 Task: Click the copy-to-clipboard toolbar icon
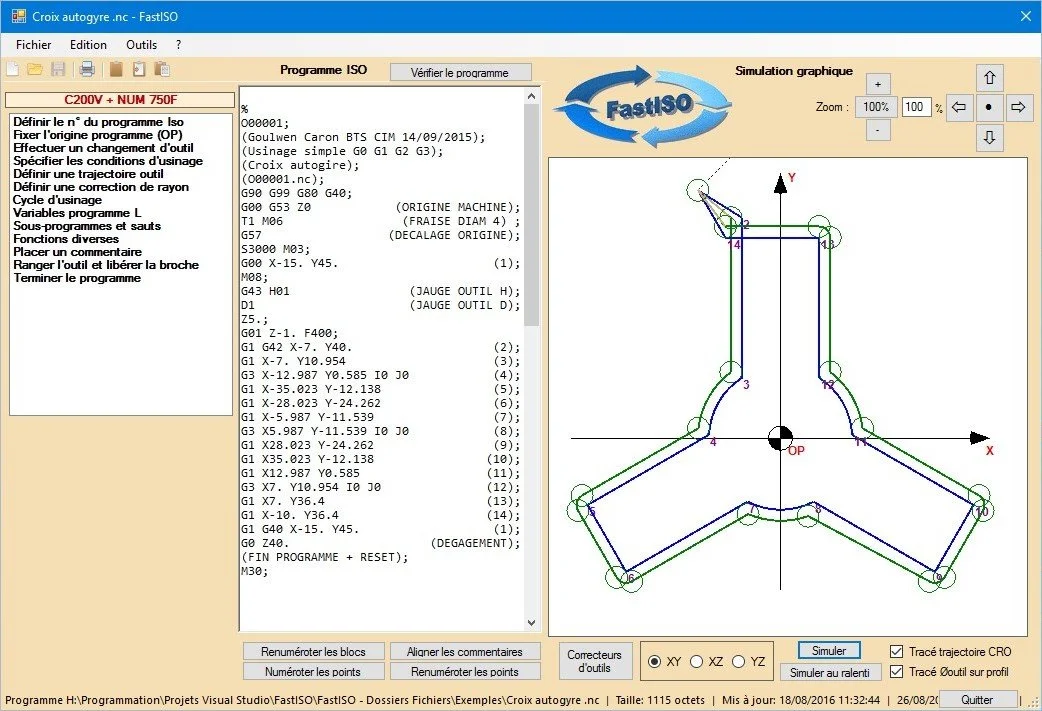[162, 68]
